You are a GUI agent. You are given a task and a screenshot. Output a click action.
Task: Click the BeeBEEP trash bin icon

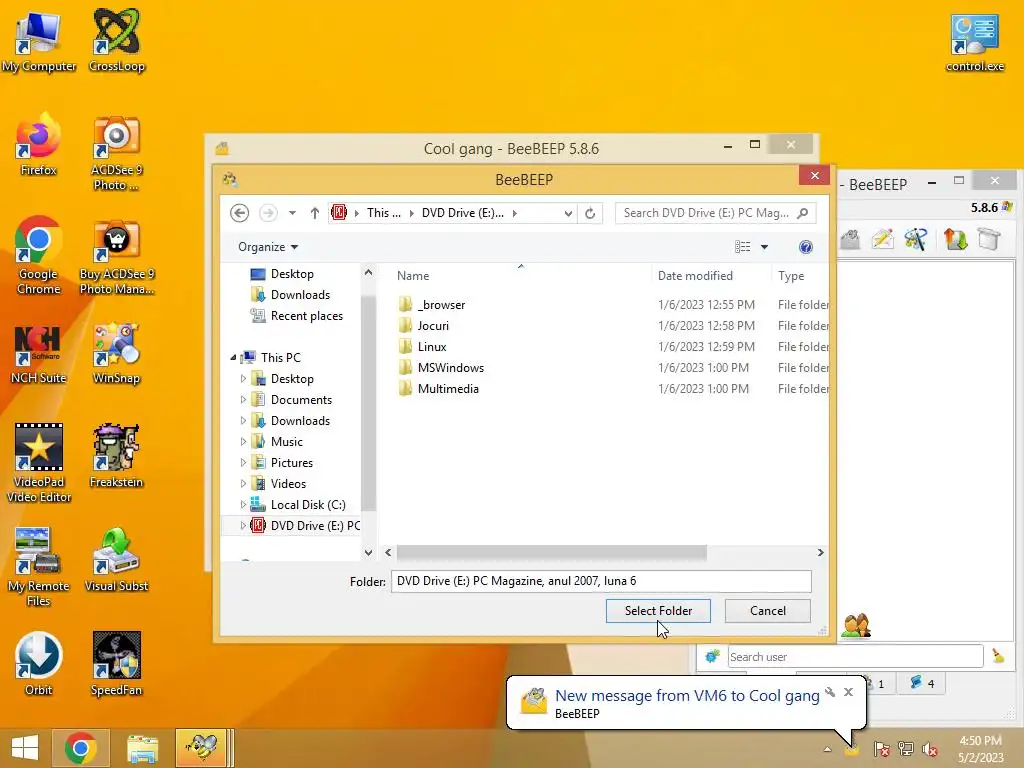coord(989,239)
